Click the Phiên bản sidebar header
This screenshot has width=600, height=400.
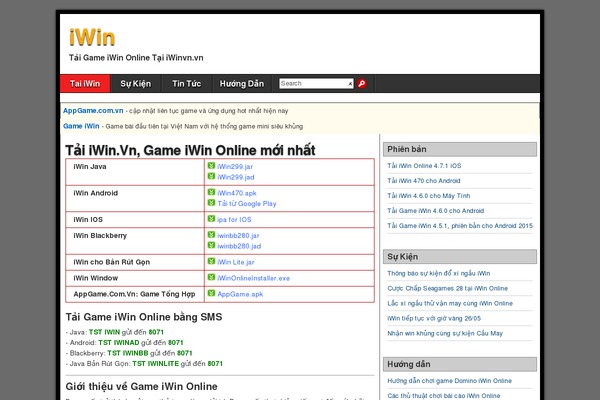[x=460, y=149]
